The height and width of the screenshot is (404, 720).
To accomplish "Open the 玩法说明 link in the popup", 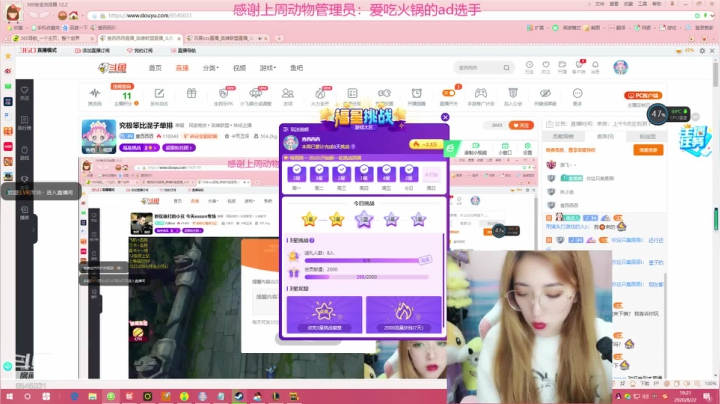I will click(x=296, y=129).
